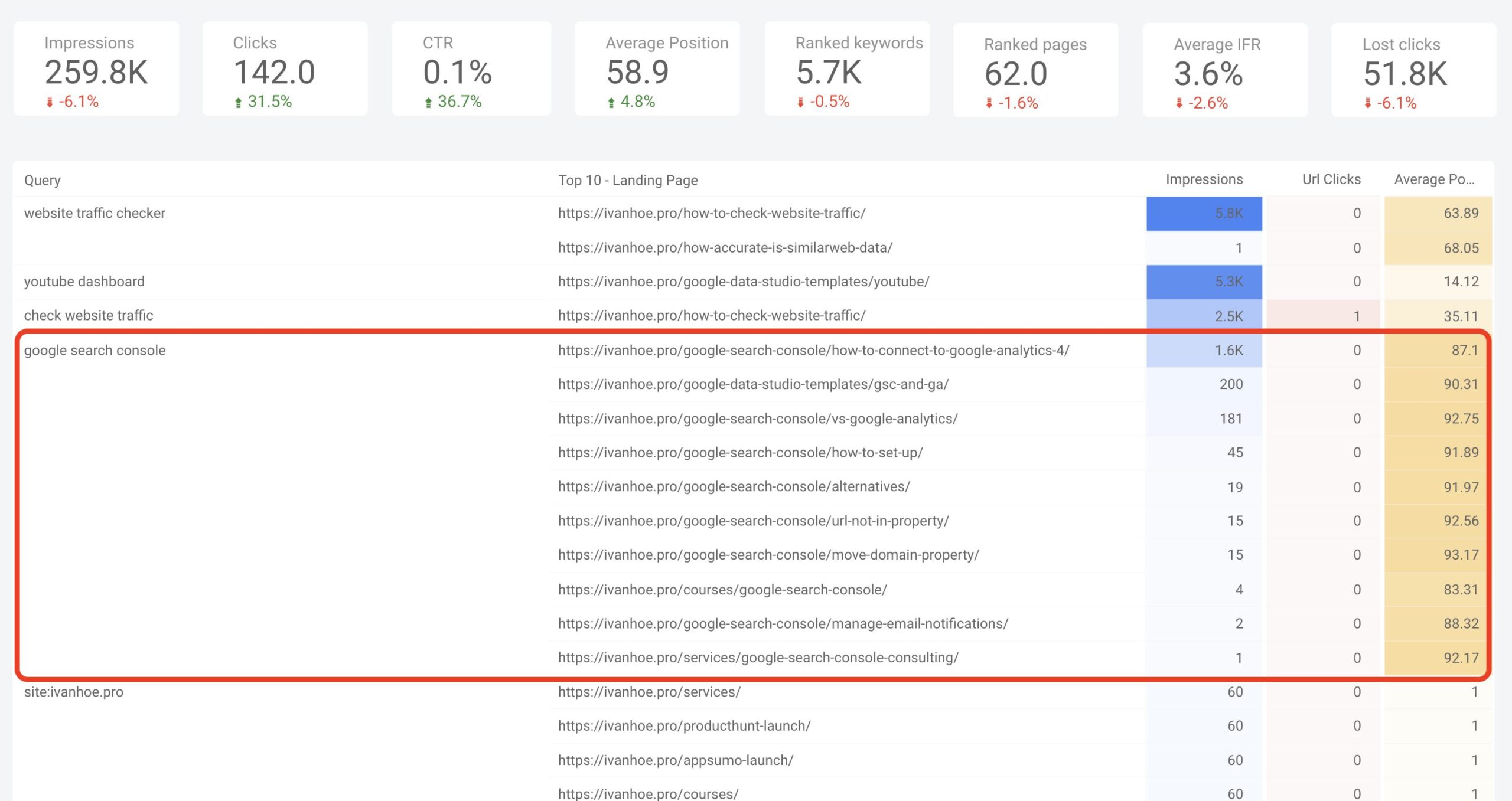Click the Ranked keywords red down arrow
The image size is (1512, 801).
click(x=800, y=102)
